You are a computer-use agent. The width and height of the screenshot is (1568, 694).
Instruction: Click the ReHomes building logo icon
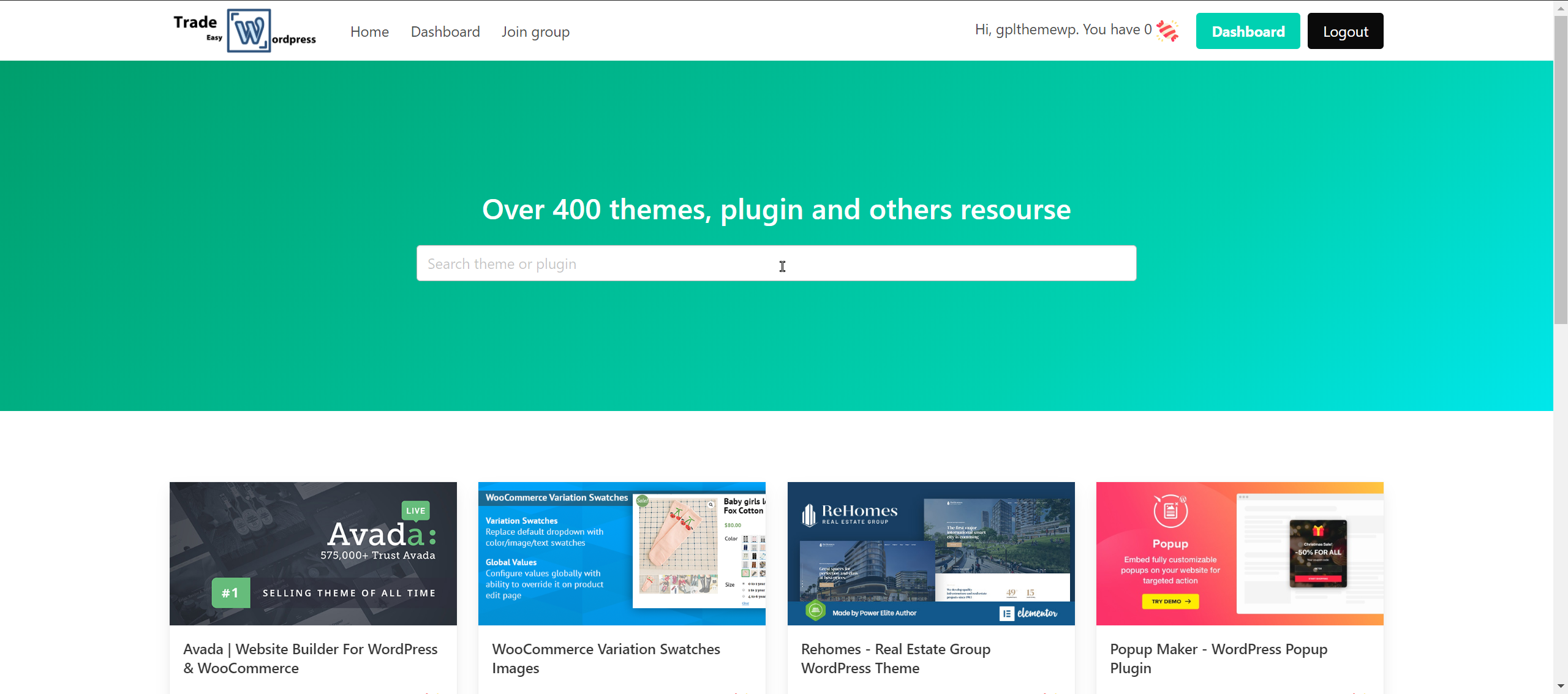809,515
